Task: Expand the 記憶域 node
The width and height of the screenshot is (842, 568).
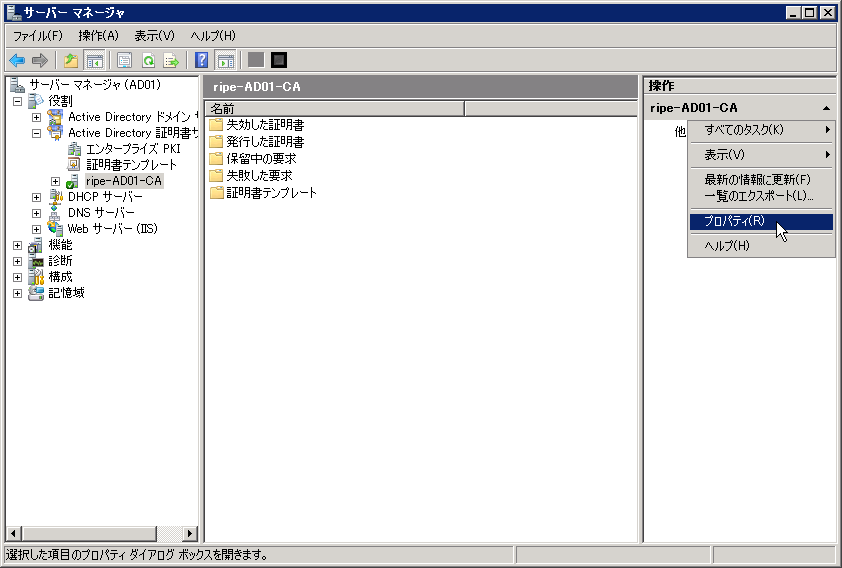Action: point(17,294)
